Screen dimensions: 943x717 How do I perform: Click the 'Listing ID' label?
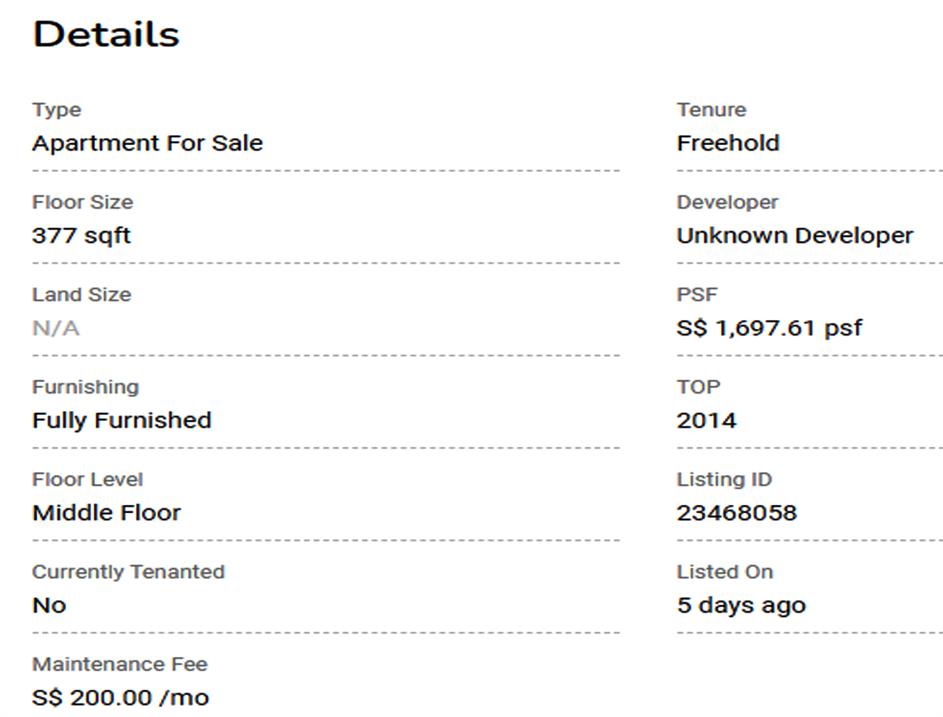tap(724, 479)
